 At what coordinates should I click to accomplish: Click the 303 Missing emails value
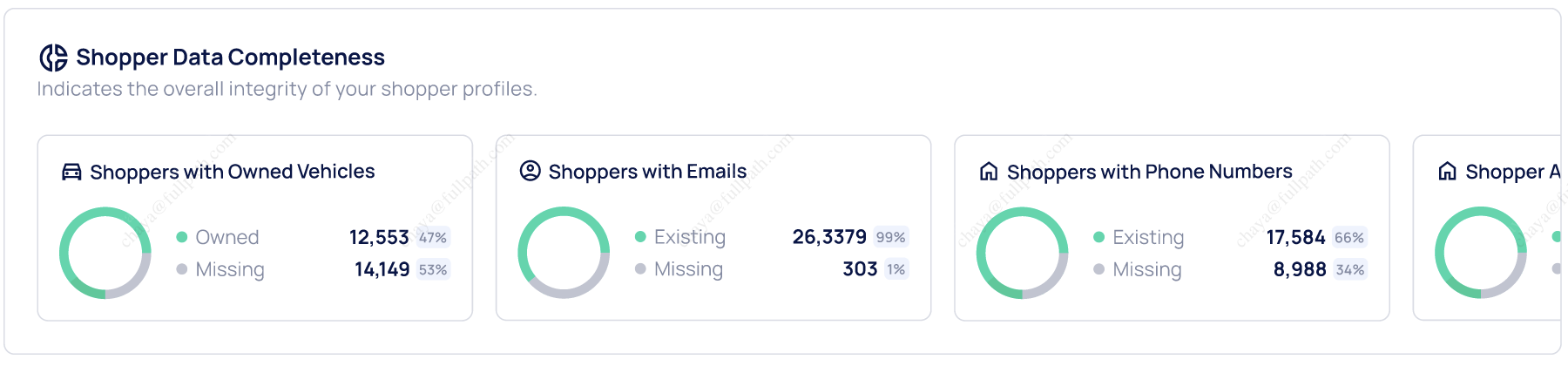[860, 269]
